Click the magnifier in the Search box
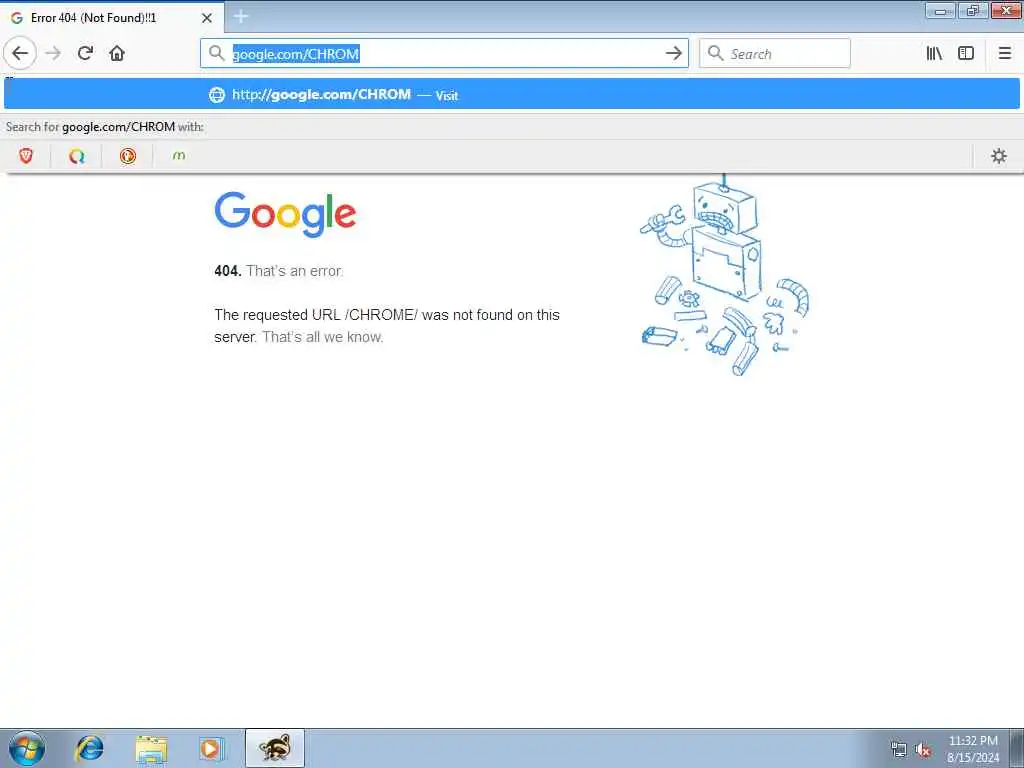This screenshot has width=1024, height=768. [716, 53]
